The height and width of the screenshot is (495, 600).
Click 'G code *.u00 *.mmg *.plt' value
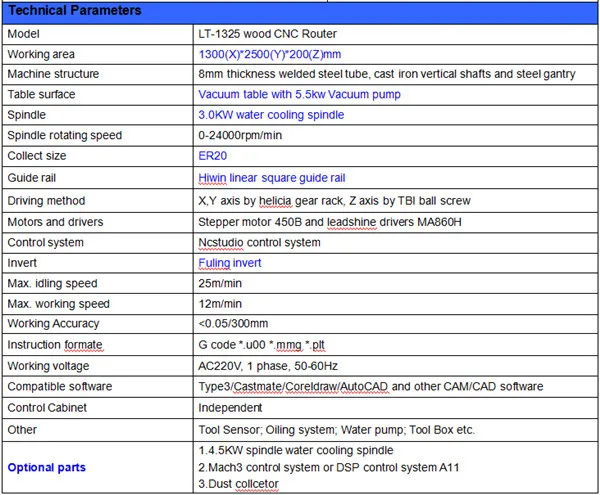[261, 345]
